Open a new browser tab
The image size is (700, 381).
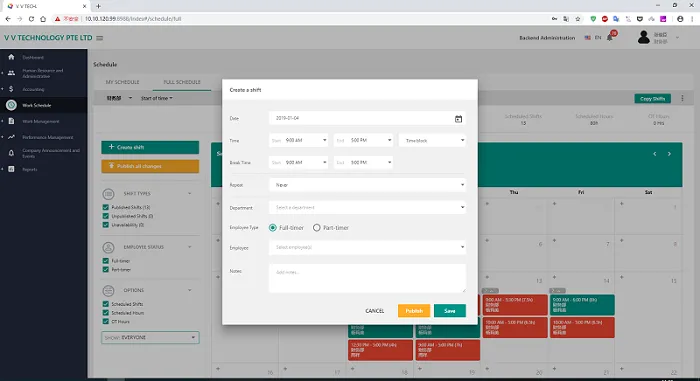(x=98, y=6)
